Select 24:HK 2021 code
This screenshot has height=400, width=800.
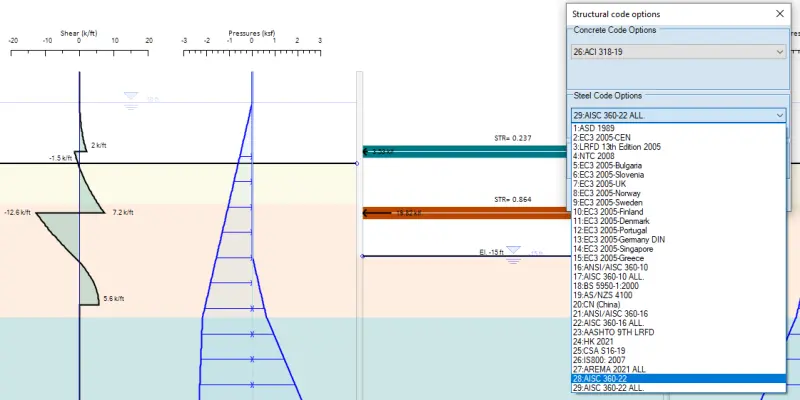tap(678, 342)
